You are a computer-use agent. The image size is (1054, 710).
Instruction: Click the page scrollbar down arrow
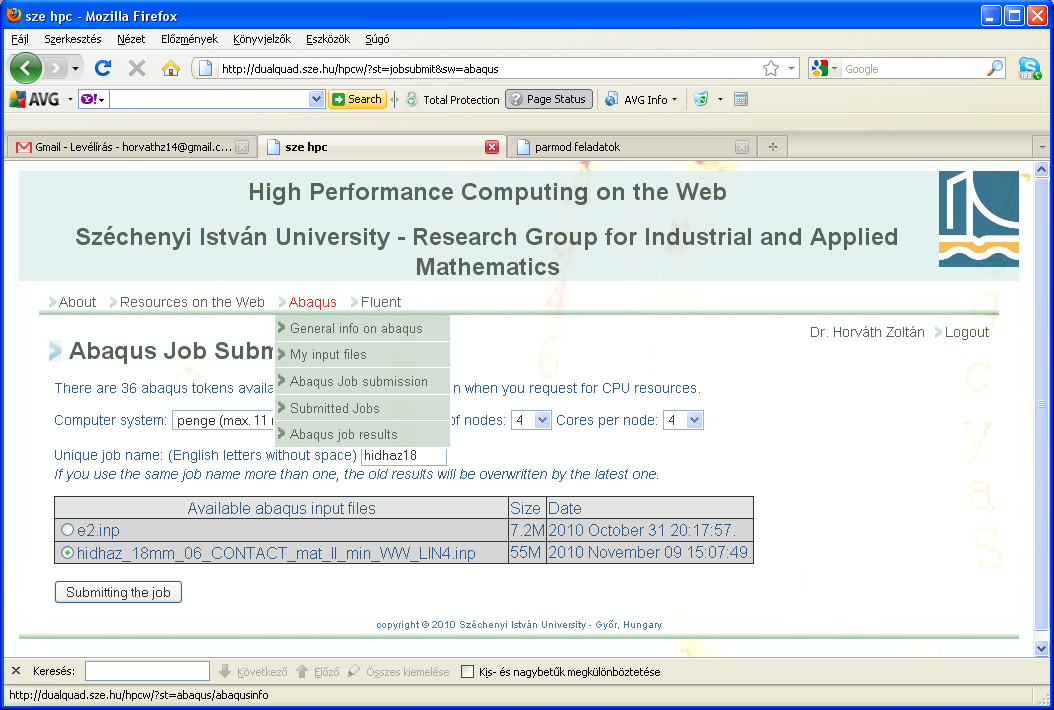pyautogui.click(x=1041, y=649)
